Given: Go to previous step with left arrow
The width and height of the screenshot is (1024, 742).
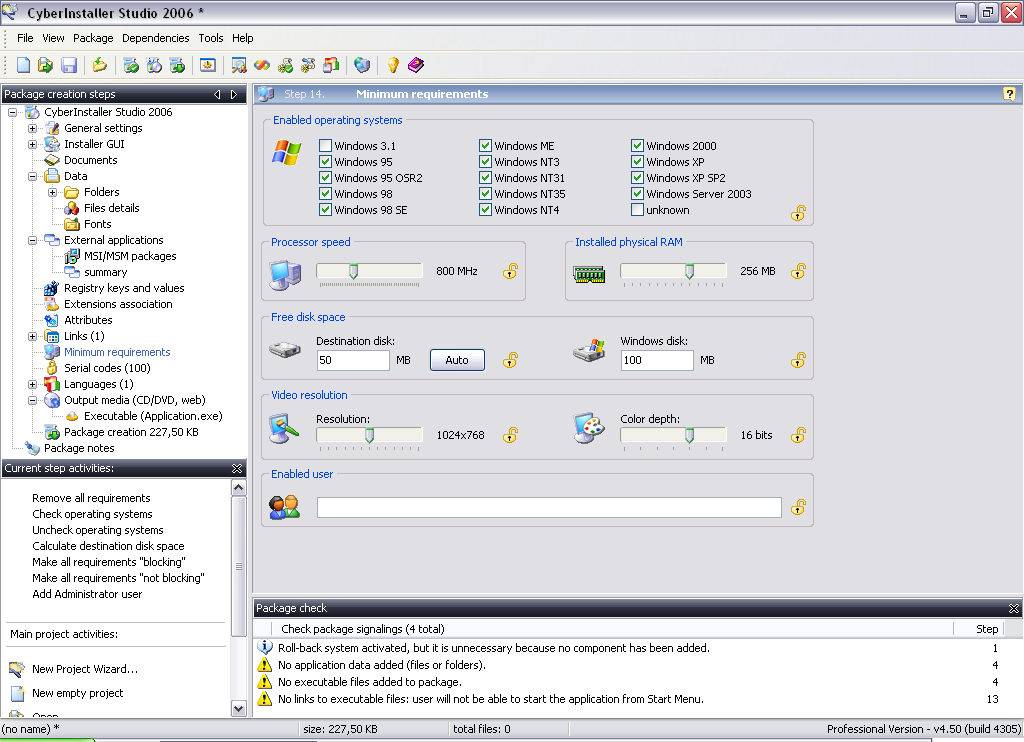Looking at the screenshot, I should tap(217, 94).
